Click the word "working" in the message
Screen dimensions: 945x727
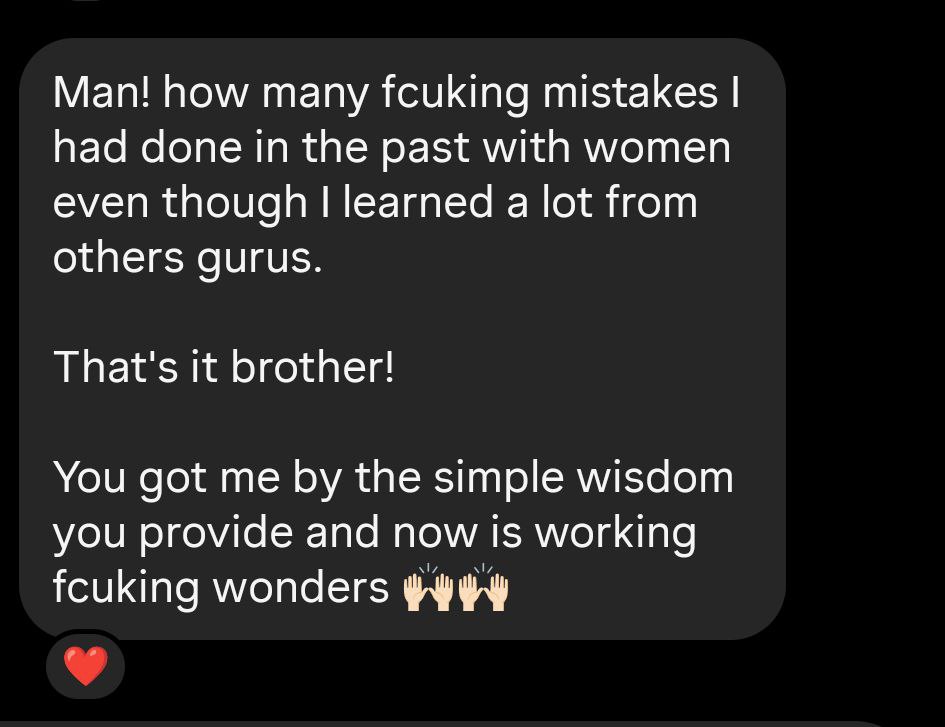coord(615,533)
